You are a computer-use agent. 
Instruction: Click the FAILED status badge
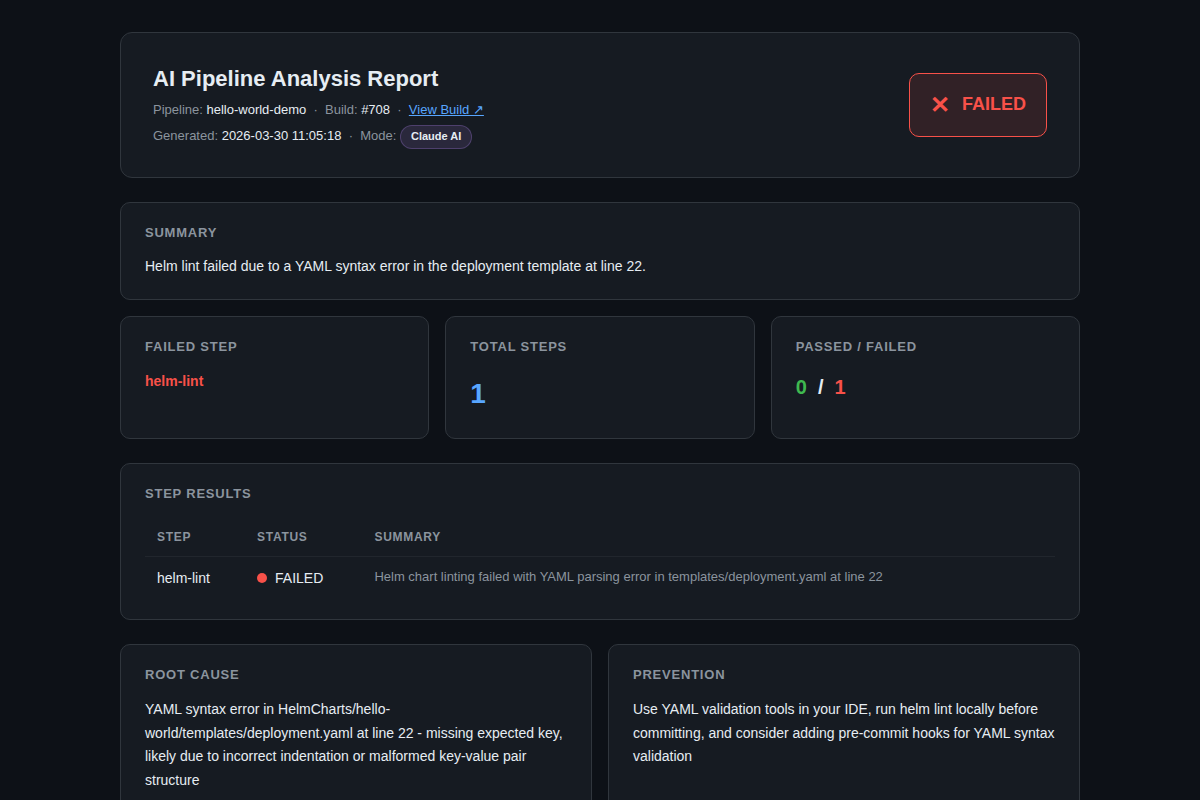[978, 104]
